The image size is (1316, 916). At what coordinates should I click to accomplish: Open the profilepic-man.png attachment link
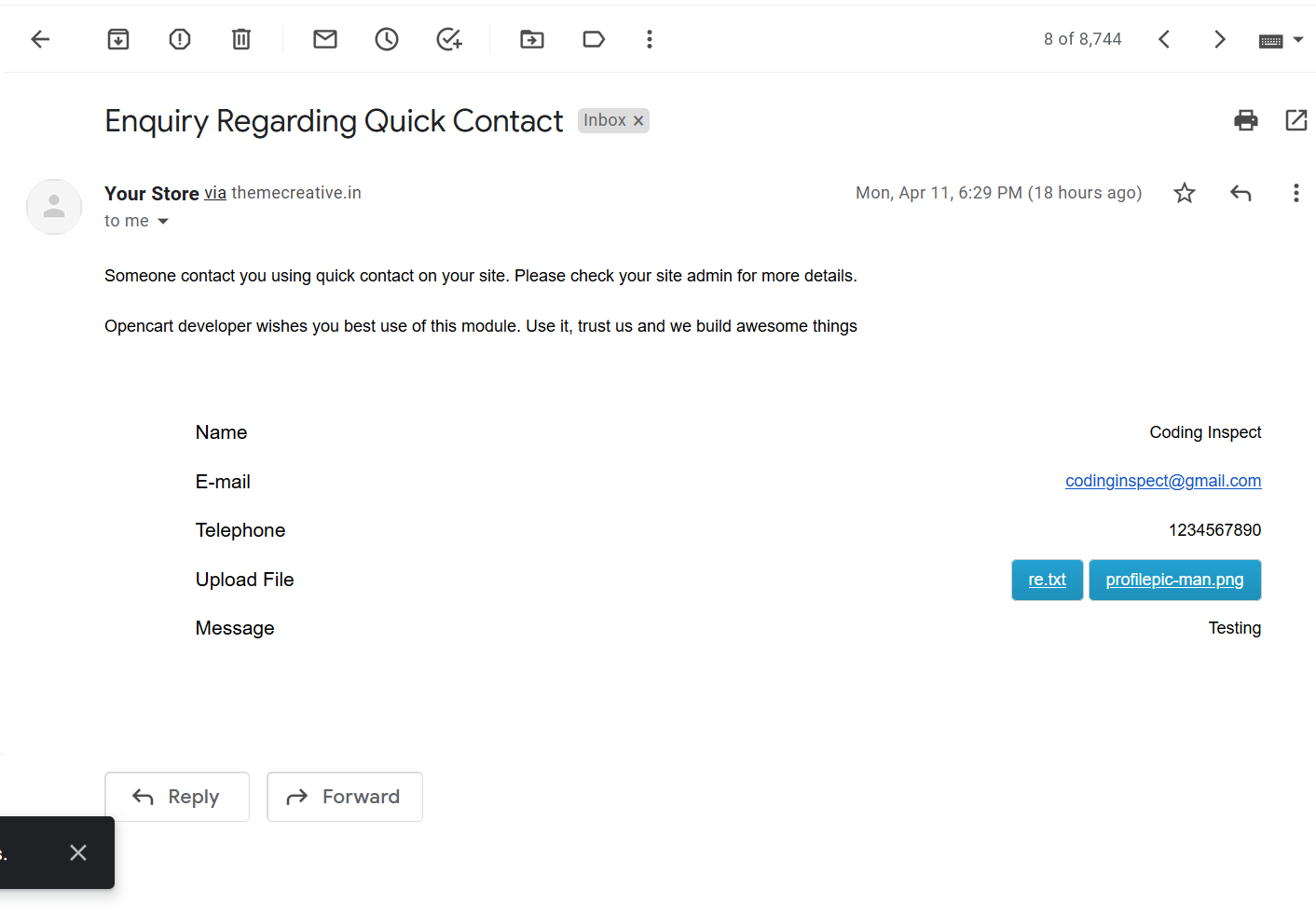(1174, 580)
